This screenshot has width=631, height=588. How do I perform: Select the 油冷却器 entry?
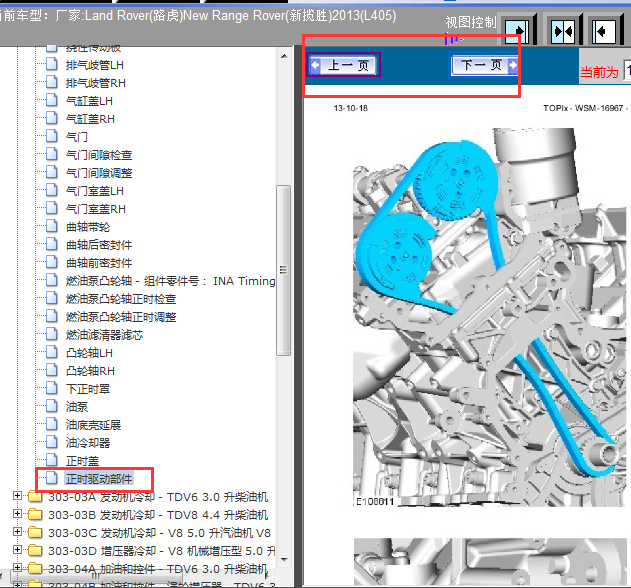click(x=88, y=444)
